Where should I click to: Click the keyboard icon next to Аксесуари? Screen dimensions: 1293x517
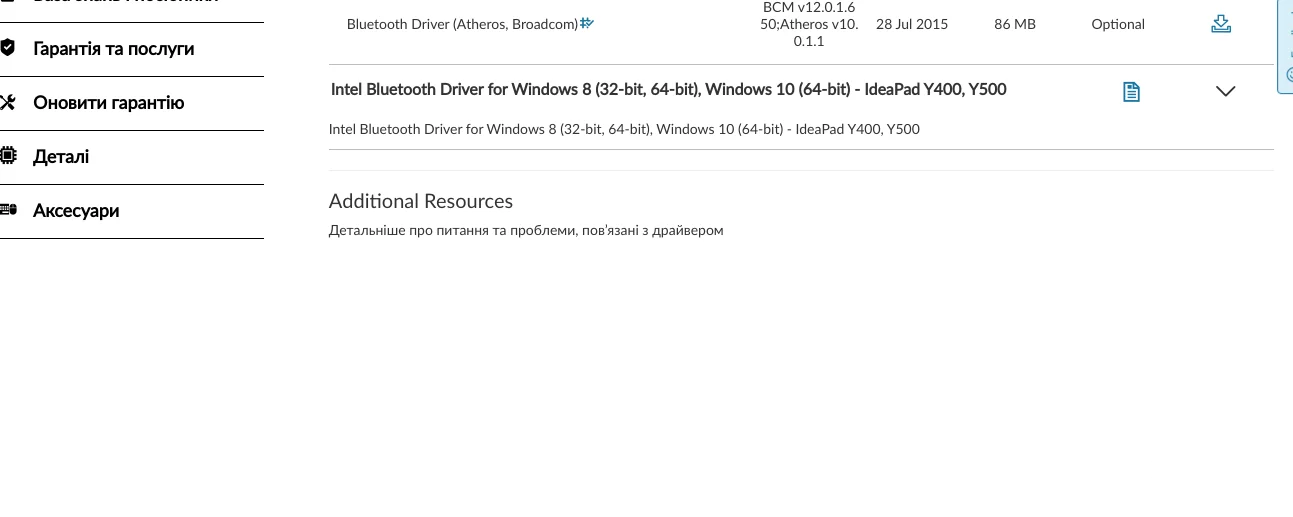coord(8,210)
